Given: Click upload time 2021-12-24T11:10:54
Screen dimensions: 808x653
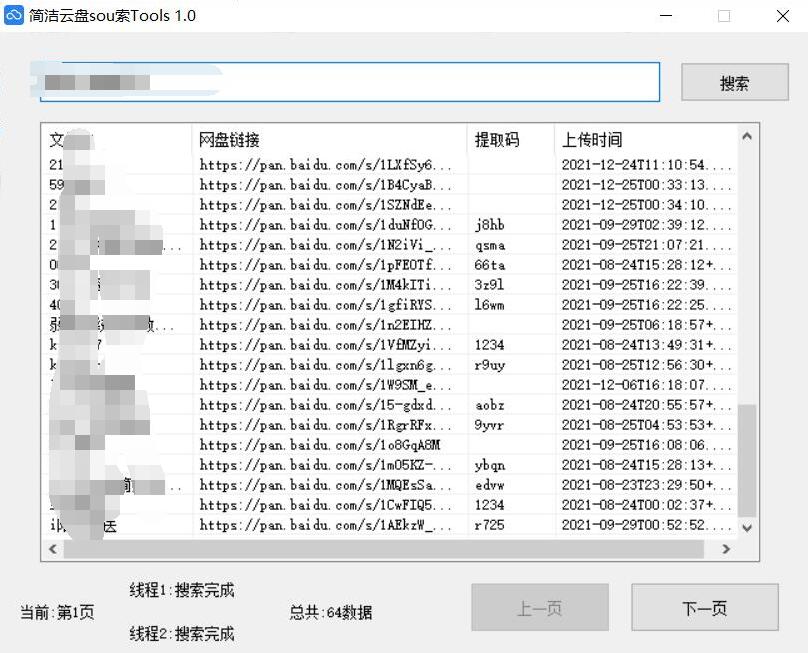Looking at the screenshot, I should (647, 165).
